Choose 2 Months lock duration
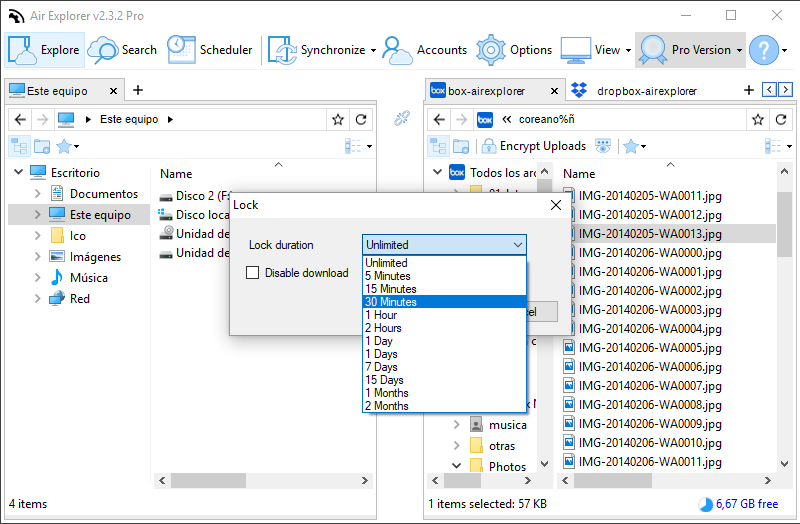 coord(444,406)
